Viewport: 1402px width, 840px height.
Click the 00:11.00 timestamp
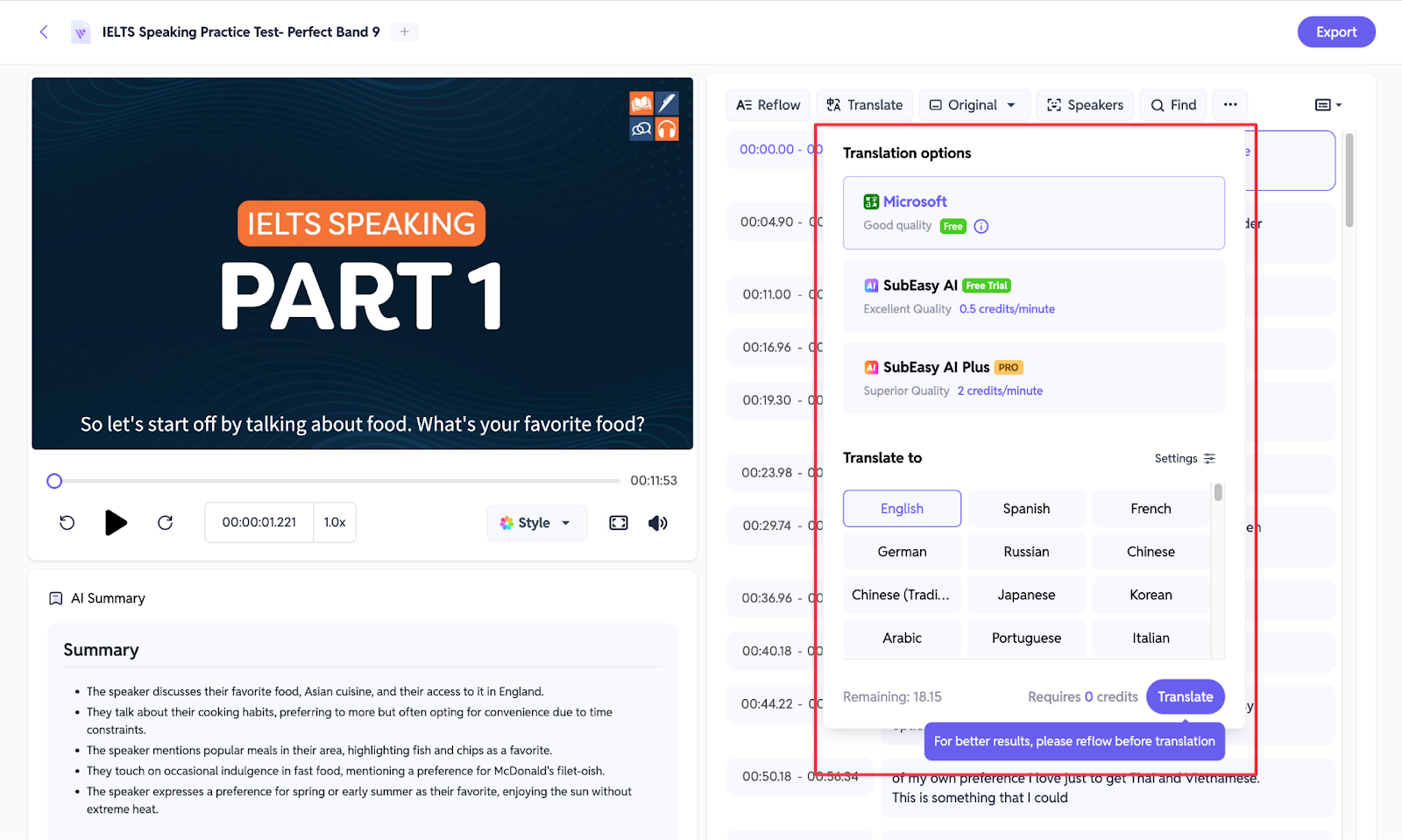(x=767, y=295)
